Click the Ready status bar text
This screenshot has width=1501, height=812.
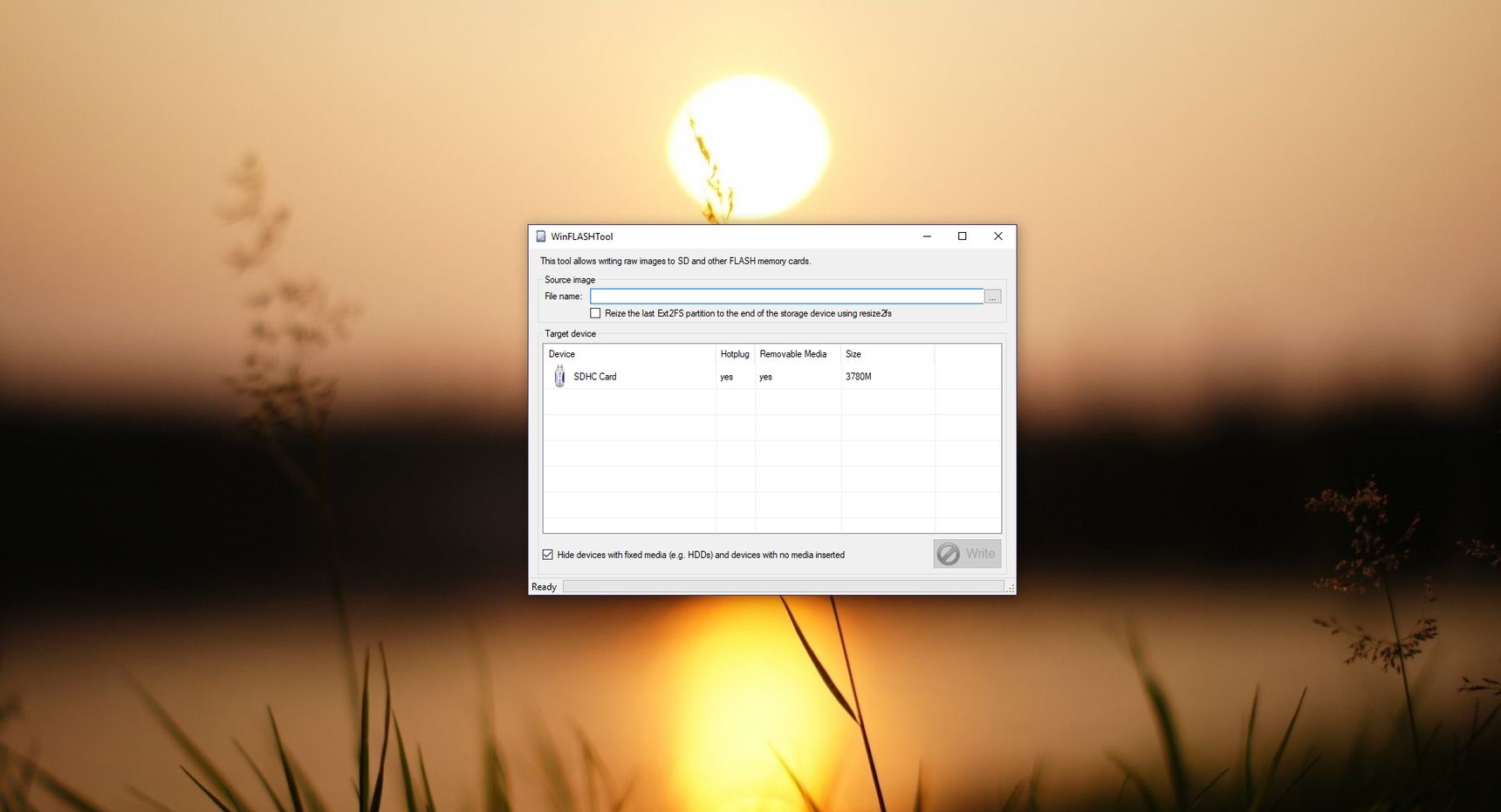click(x=544, y=587)
